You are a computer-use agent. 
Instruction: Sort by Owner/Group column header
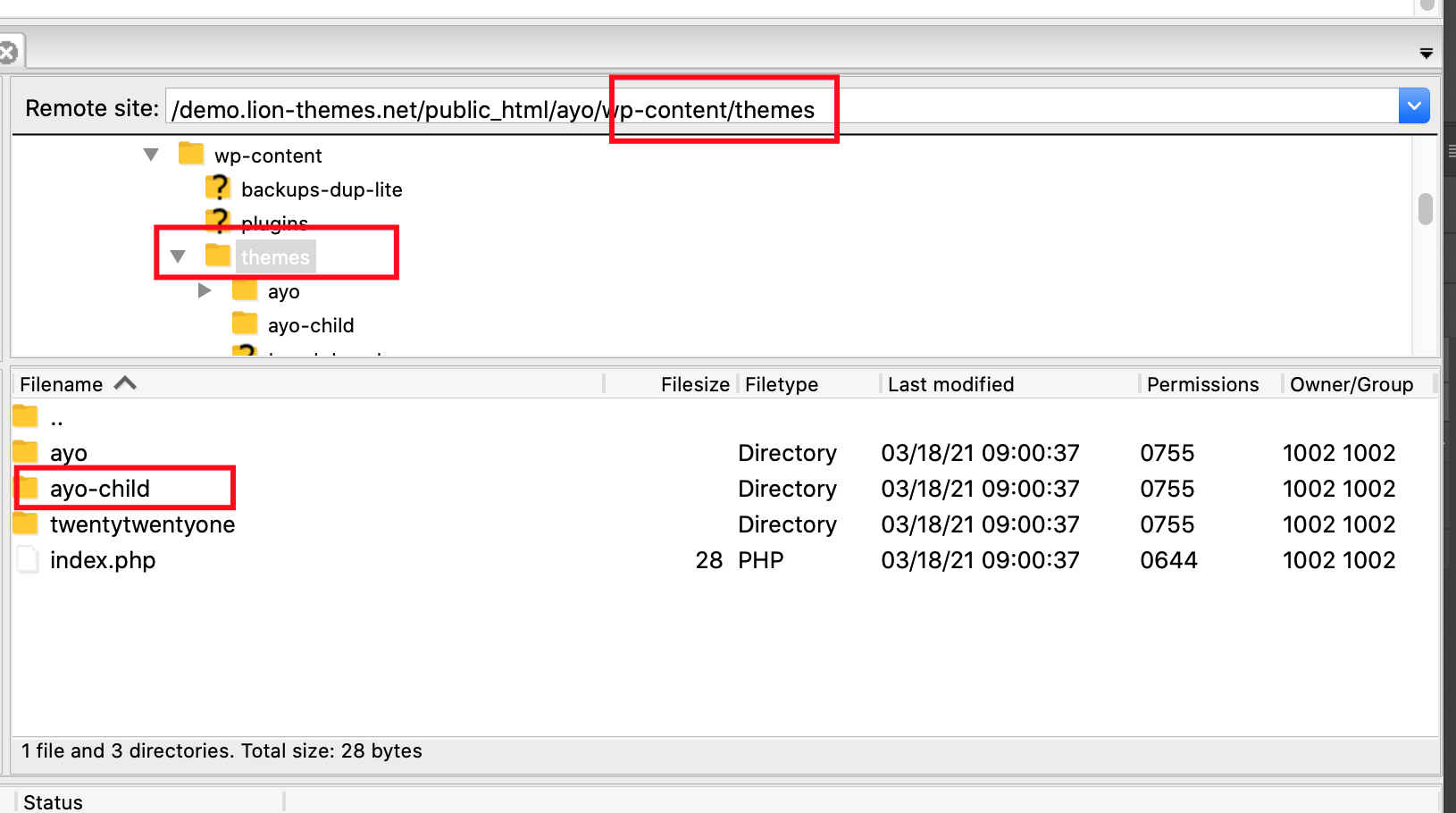point(1351,384)
